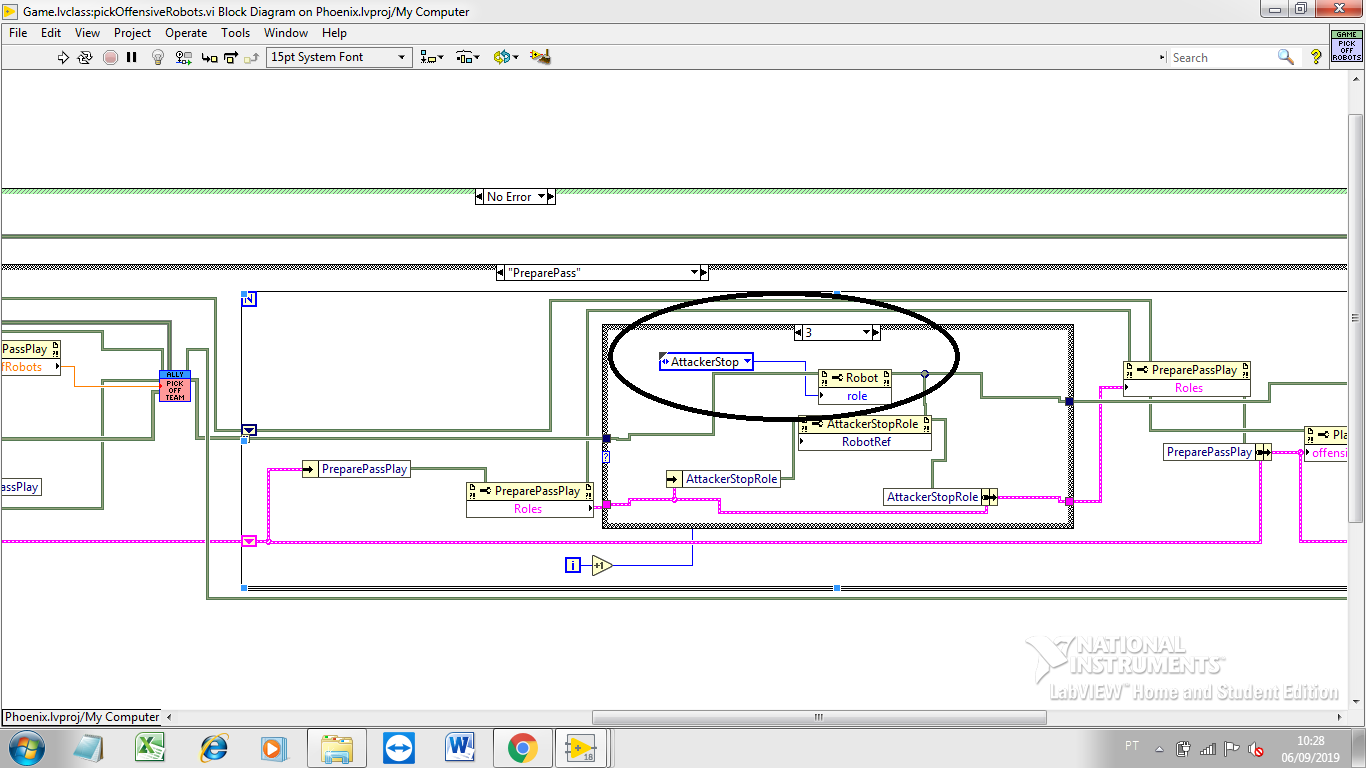1366x772 pixels.
Task: Open the Operate menu
Action: (x=186, y=33)
